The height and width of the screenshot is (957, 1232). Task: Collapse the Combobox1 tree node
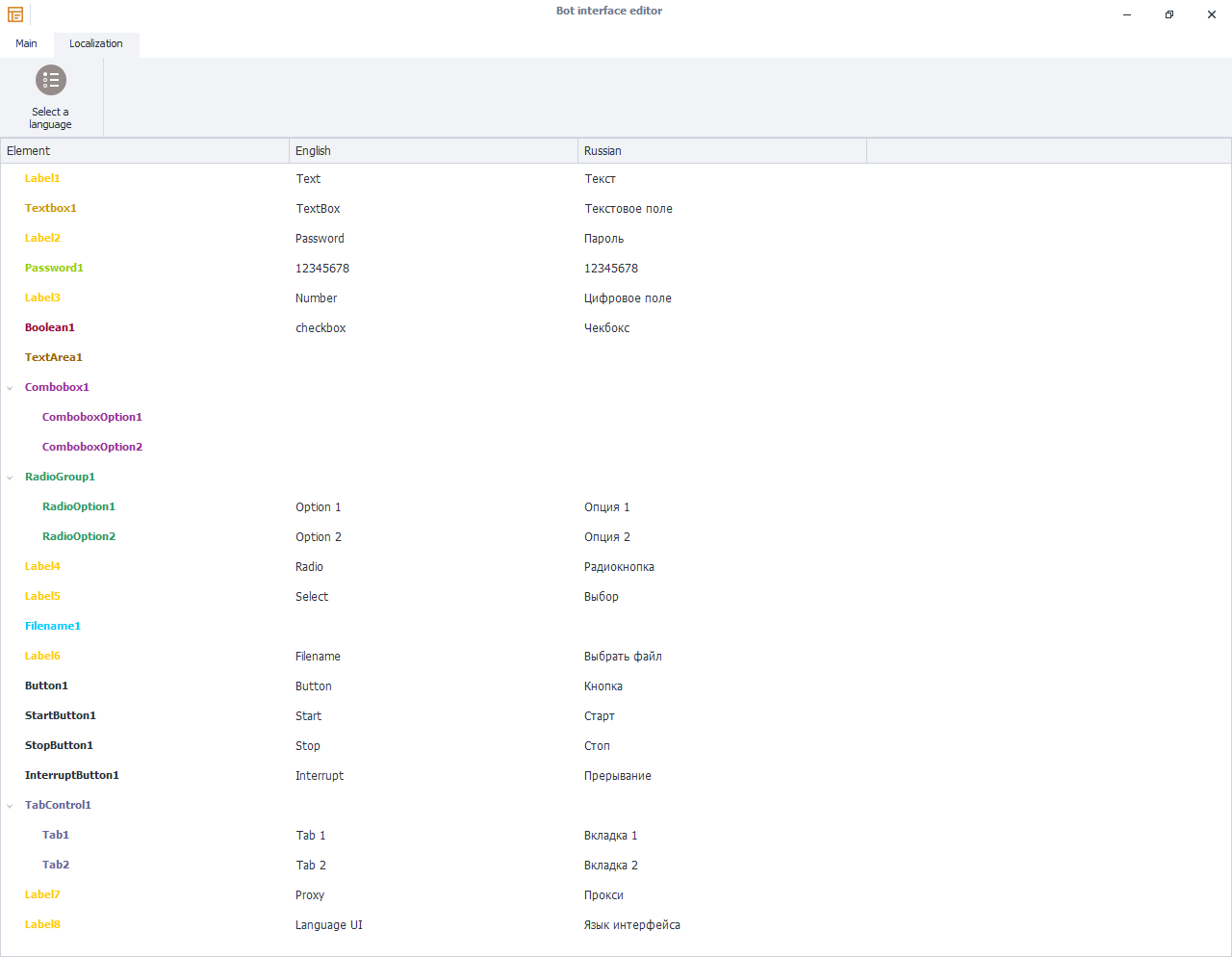(x=10, y=388)
